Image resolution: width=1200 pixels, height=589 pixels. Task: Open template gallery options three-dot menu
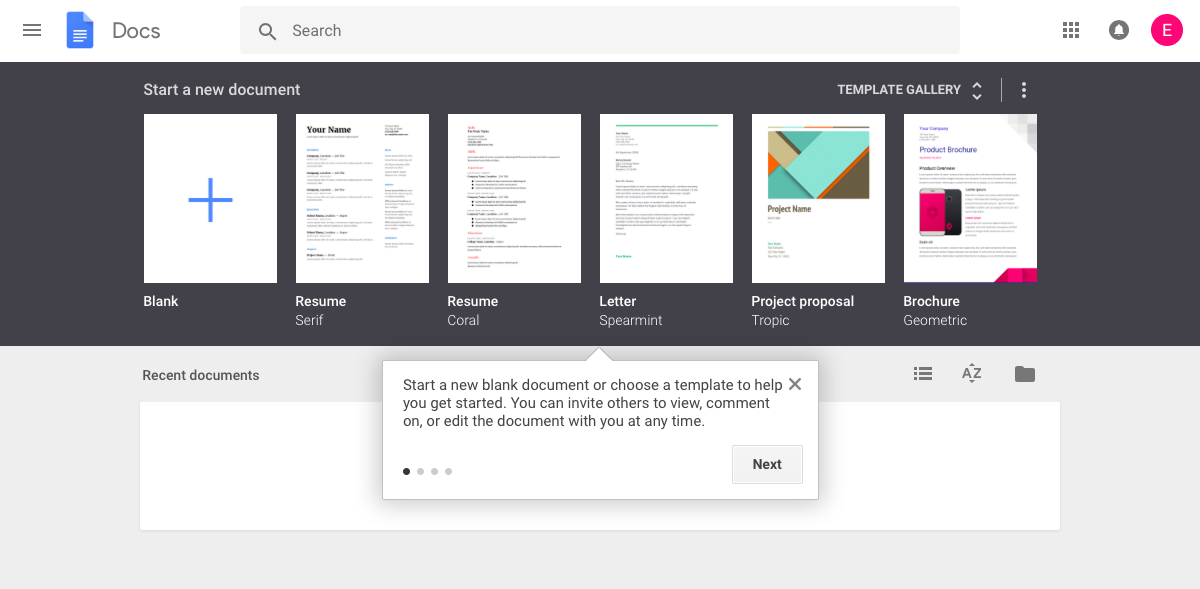1023,89
